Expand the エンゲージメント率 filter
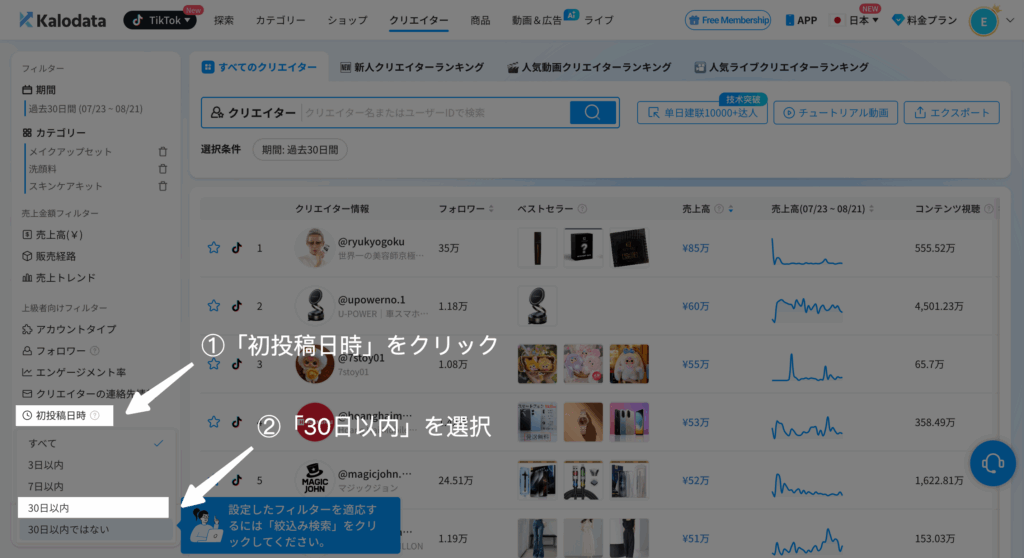Screen dimensions: 1024x558 74,372
